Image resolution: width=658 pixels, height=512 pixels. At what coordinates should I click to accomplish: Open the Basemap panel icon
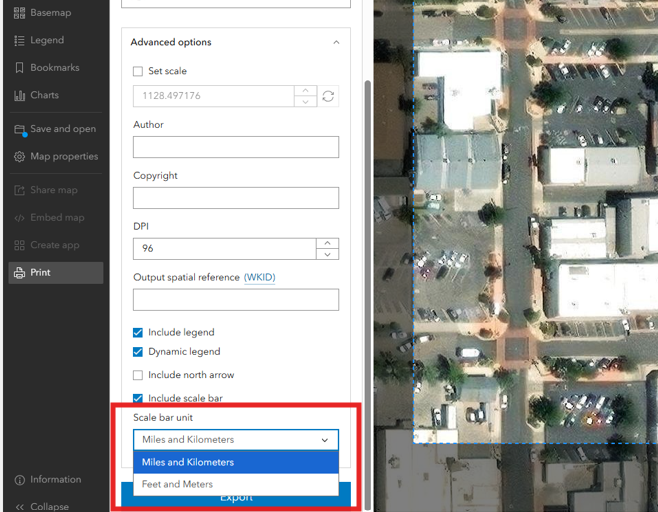tap(19, 13)
